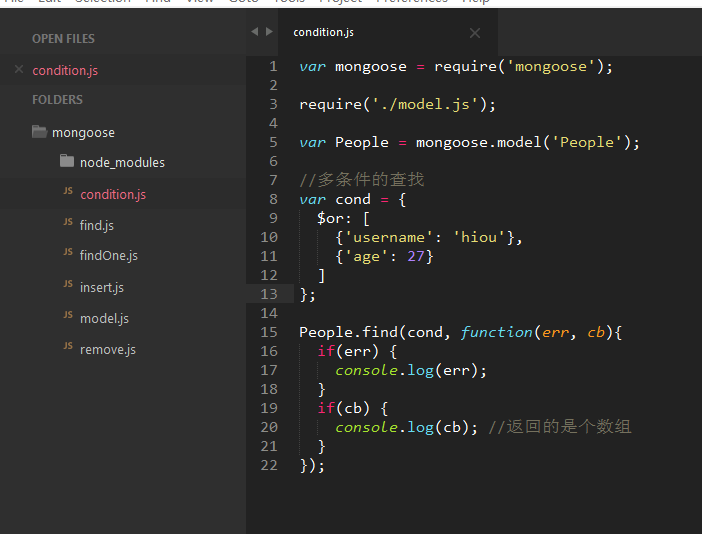702x534 pixels.
Task: Click JS icon beside model.js
Action: click(x=68, y=315)
